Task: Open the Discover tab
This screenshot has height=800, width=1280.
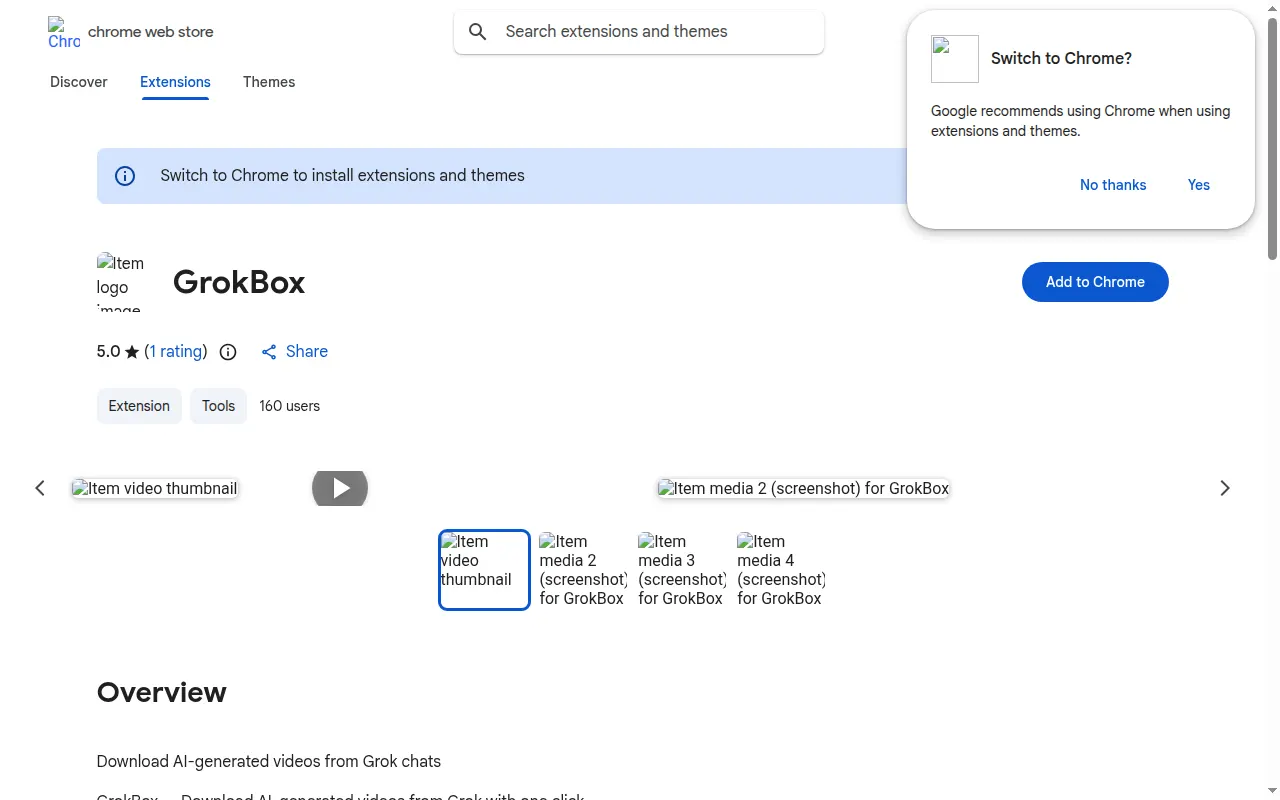Action: [x=79, y=82]
